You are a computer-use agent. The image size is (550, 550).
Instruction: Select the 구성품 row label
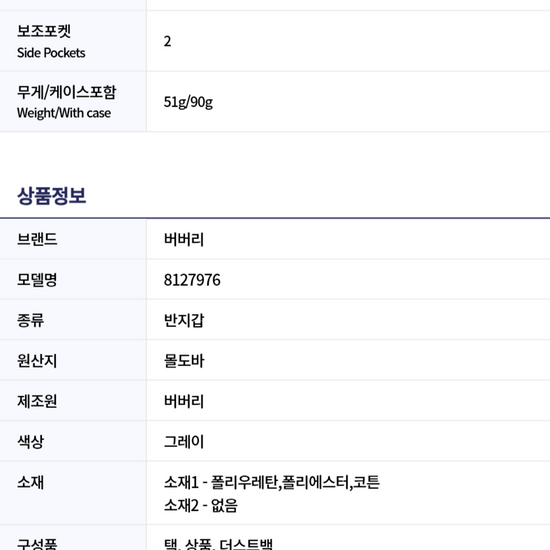pos(37,544)
